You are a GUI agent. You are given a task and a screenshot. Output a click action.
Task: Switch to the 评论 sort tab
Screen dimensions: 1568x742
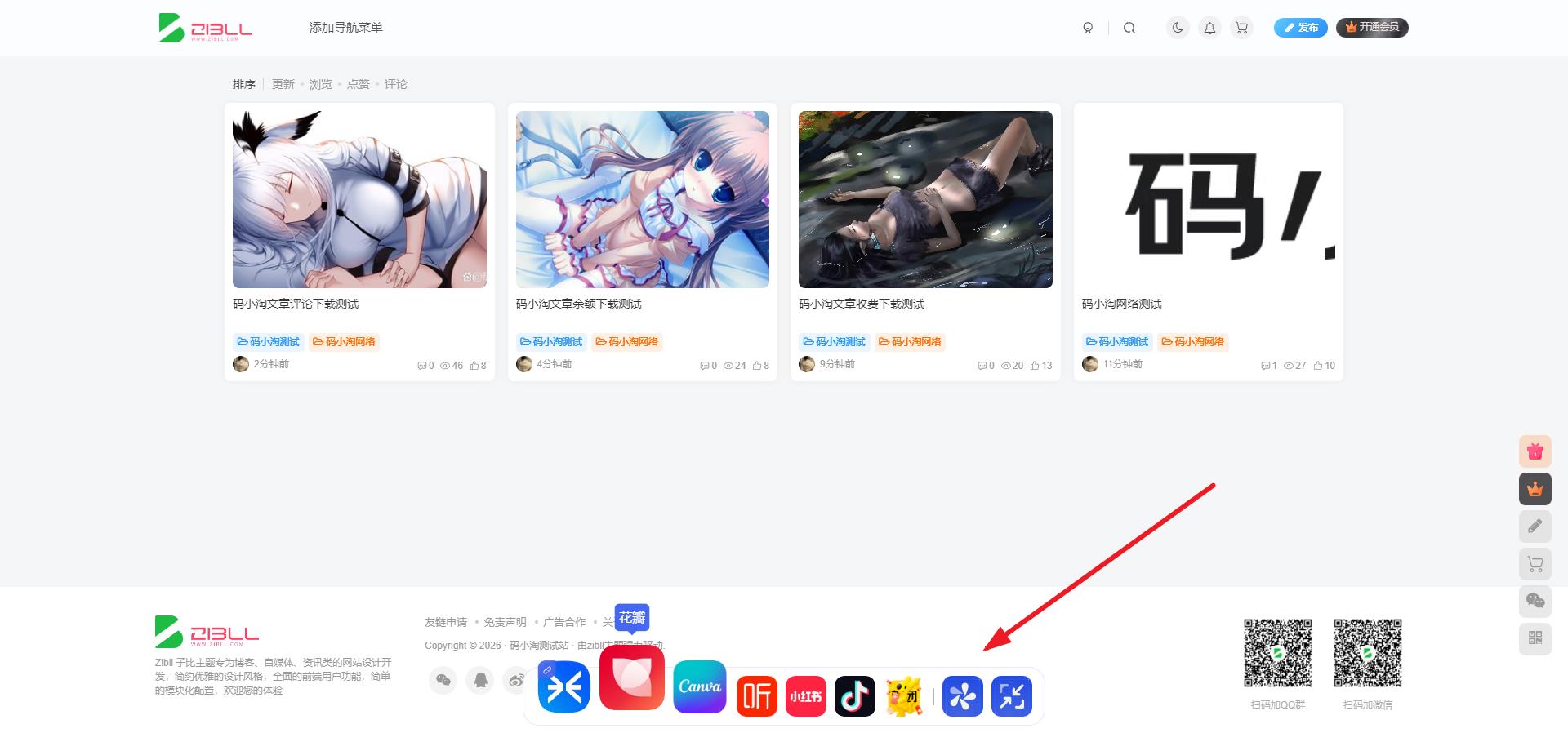pyautogui.click(x=395, y=83)
